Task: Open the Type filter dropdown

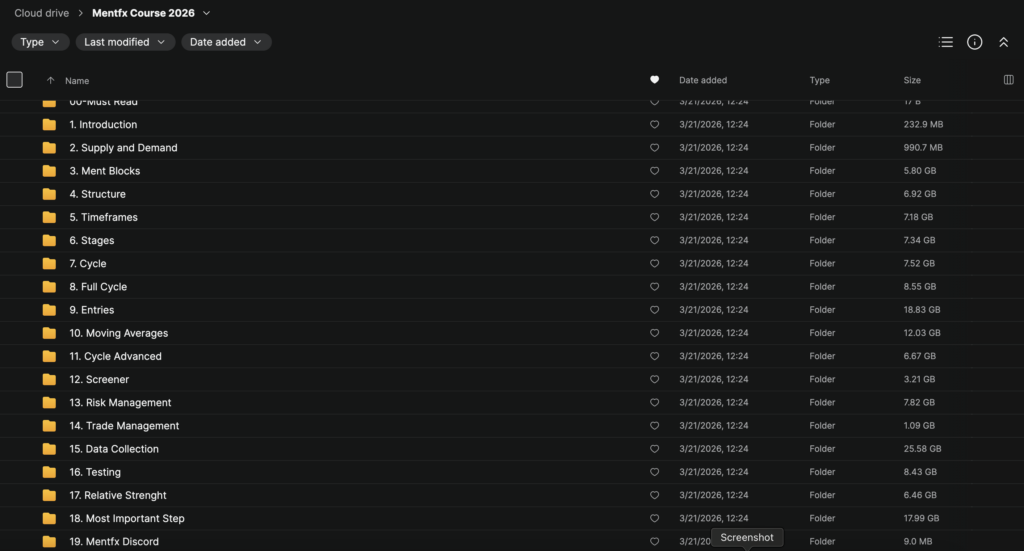Action: click(x=40, y=42)
